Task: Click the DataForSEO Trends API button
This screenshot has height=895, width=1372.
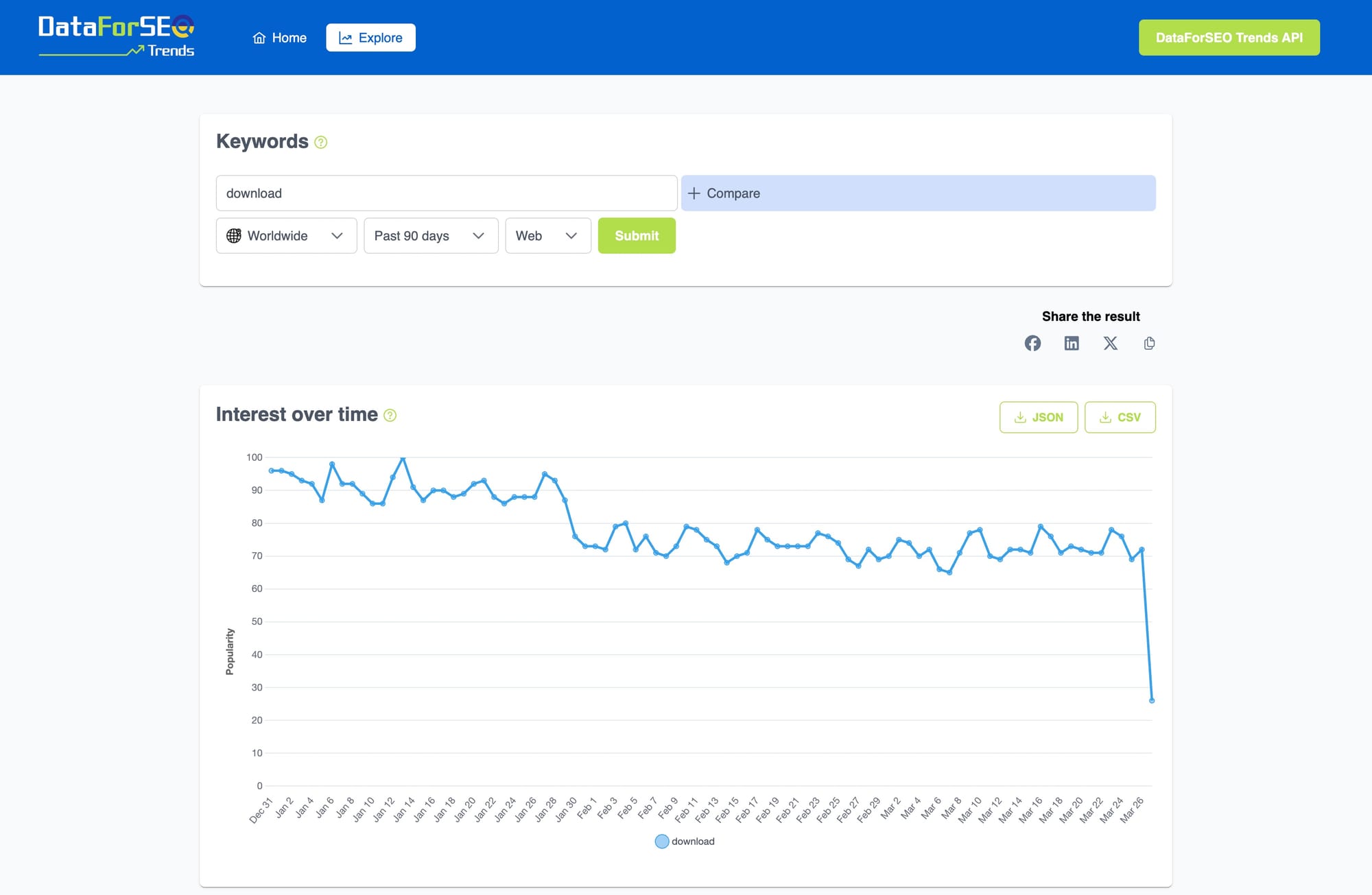Action: click(x=1229, y=38)
